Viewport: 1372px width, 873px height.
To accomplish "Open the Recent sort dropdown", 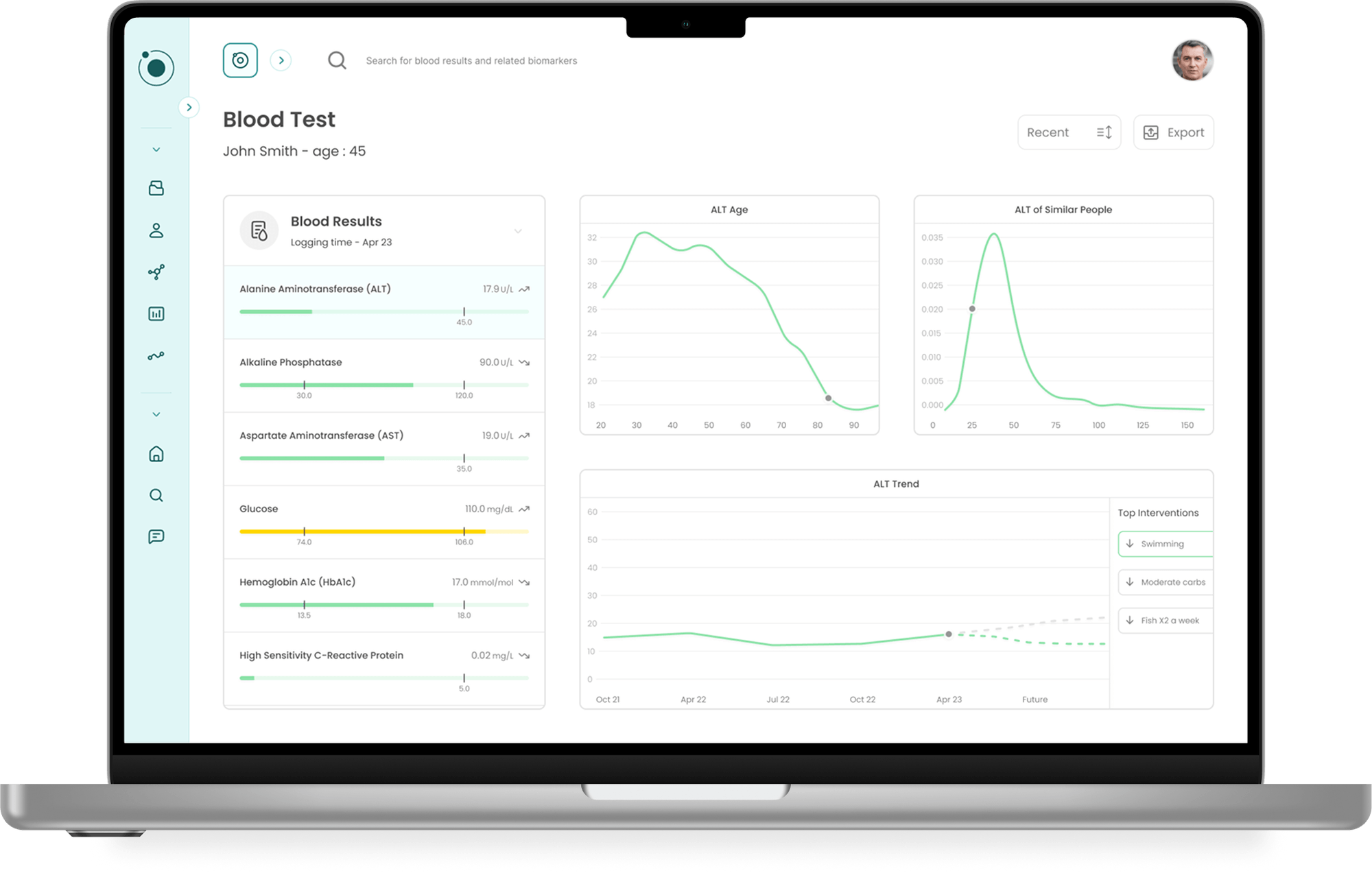I will 1068,132.
